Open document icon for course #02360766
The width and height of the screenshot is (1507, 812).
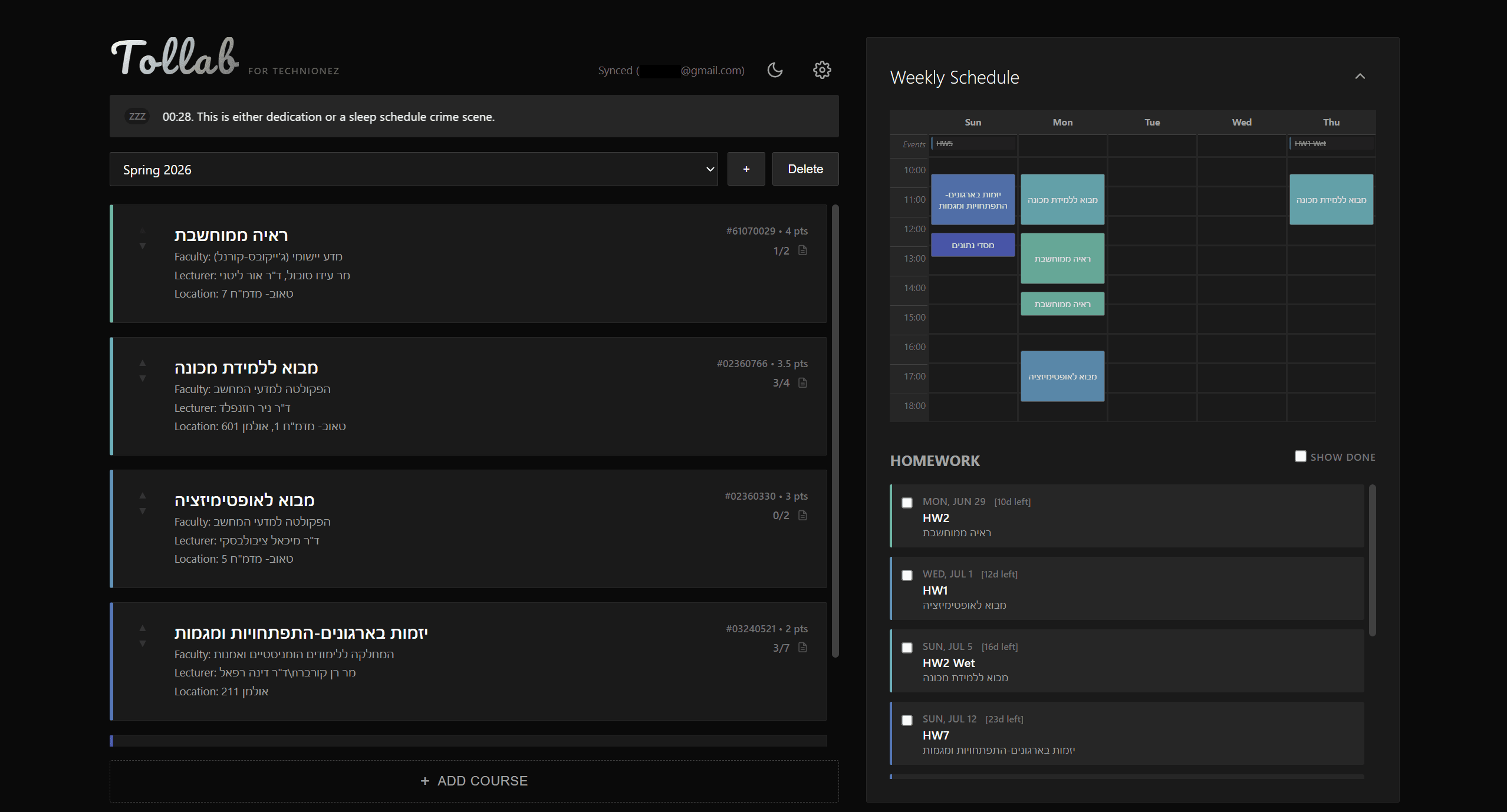(802, 383)
